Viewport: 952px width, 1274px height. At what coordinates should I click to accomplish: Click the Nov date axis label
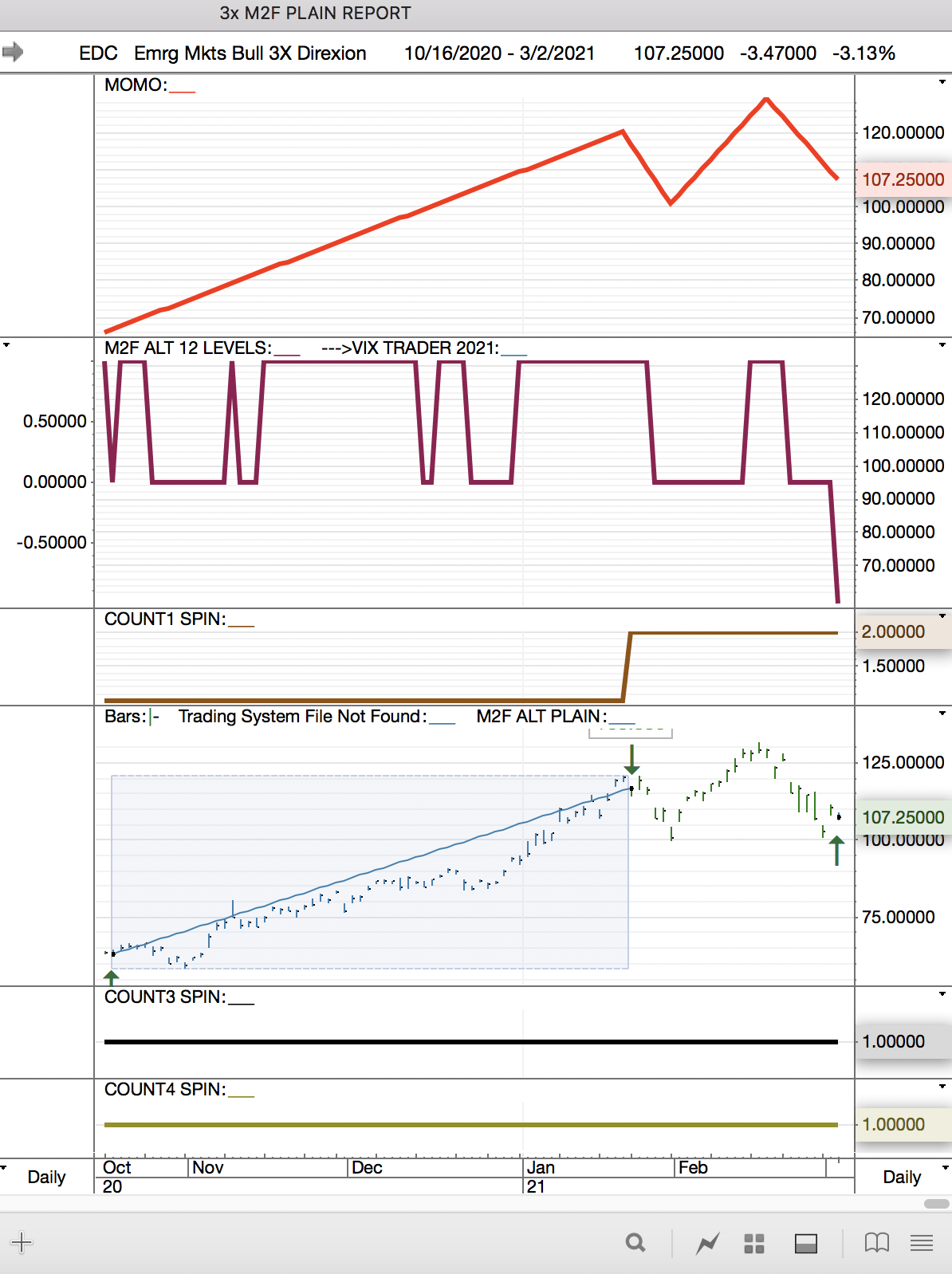tap(207, 1167)
